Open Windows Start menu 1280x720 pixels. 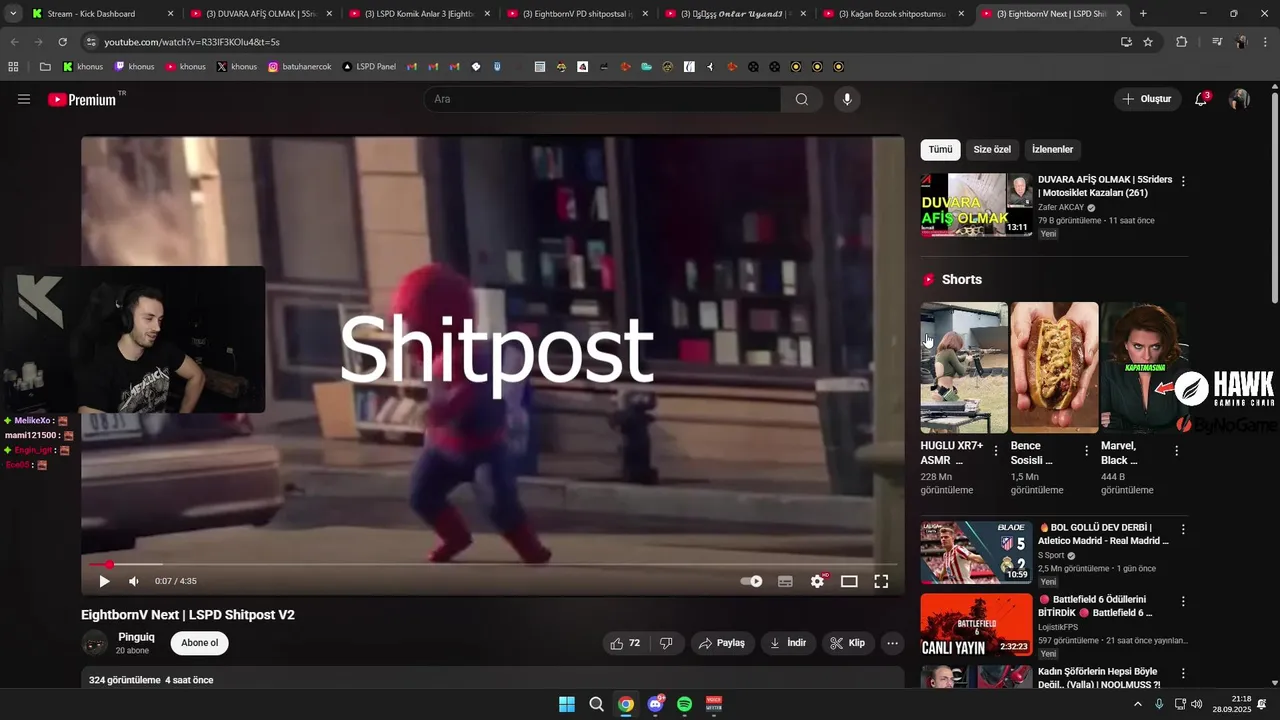click(x=567, y=704)
